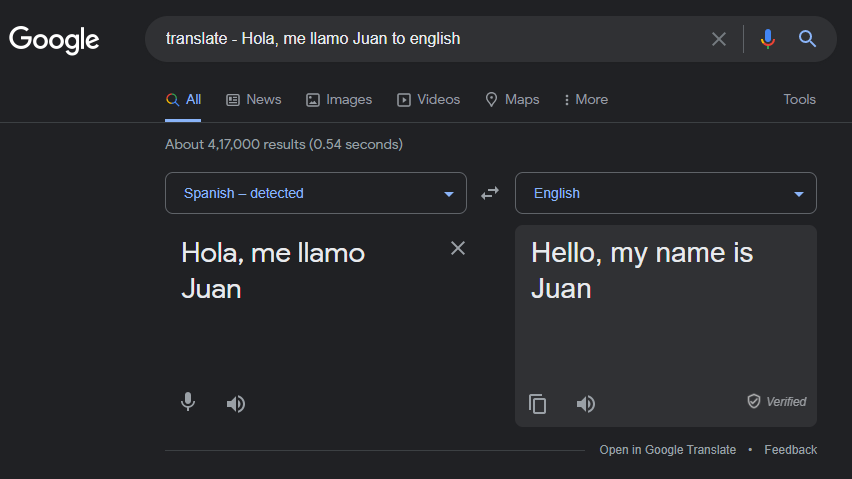852x479 pixels.
Task: Open the Tools options
Action: click(799, 99)
